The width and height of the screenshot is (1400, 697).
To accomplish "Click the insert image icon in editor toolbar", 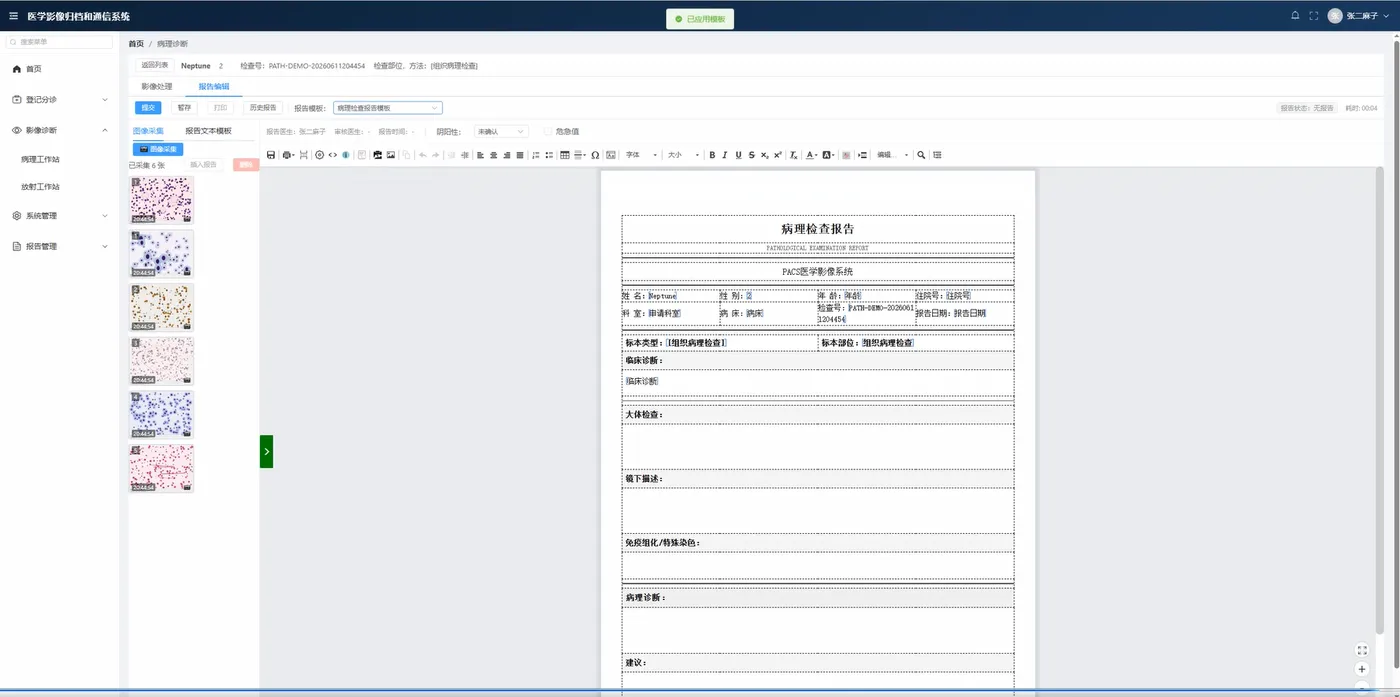I will point(391,155).
